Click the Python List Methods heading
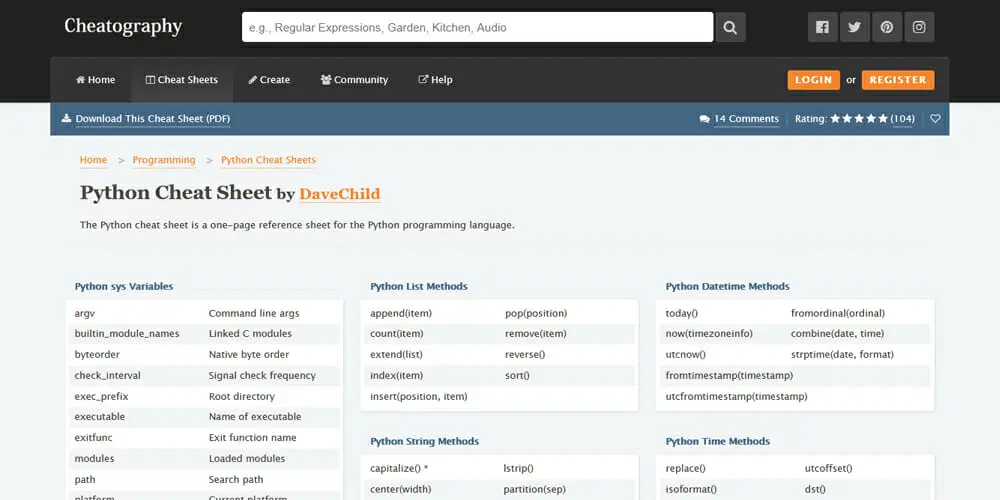1000x500 pixels. [419, 286]
